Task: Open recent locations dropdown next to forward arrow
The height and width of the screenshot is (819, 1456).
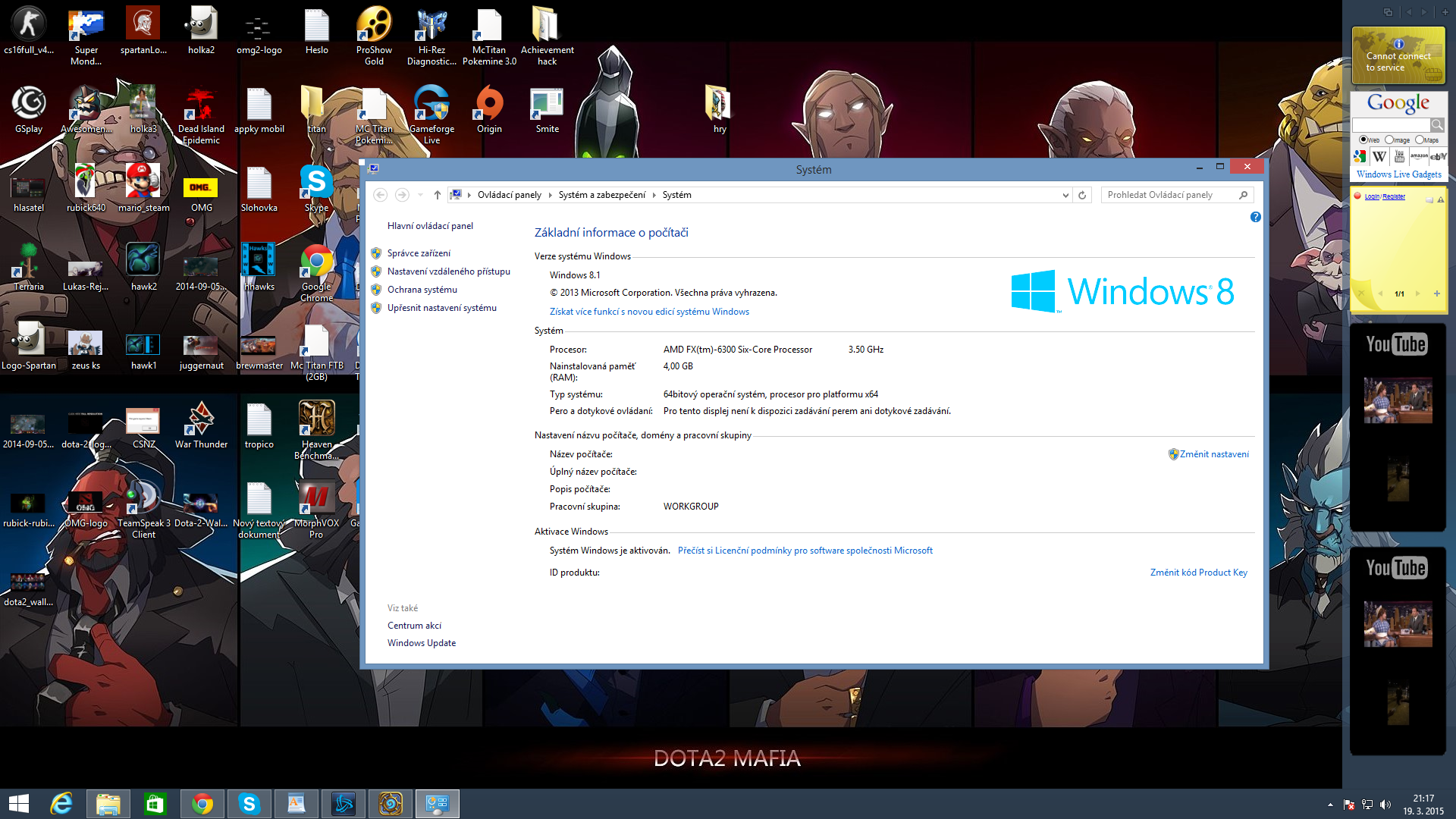Action: point(421,195)
